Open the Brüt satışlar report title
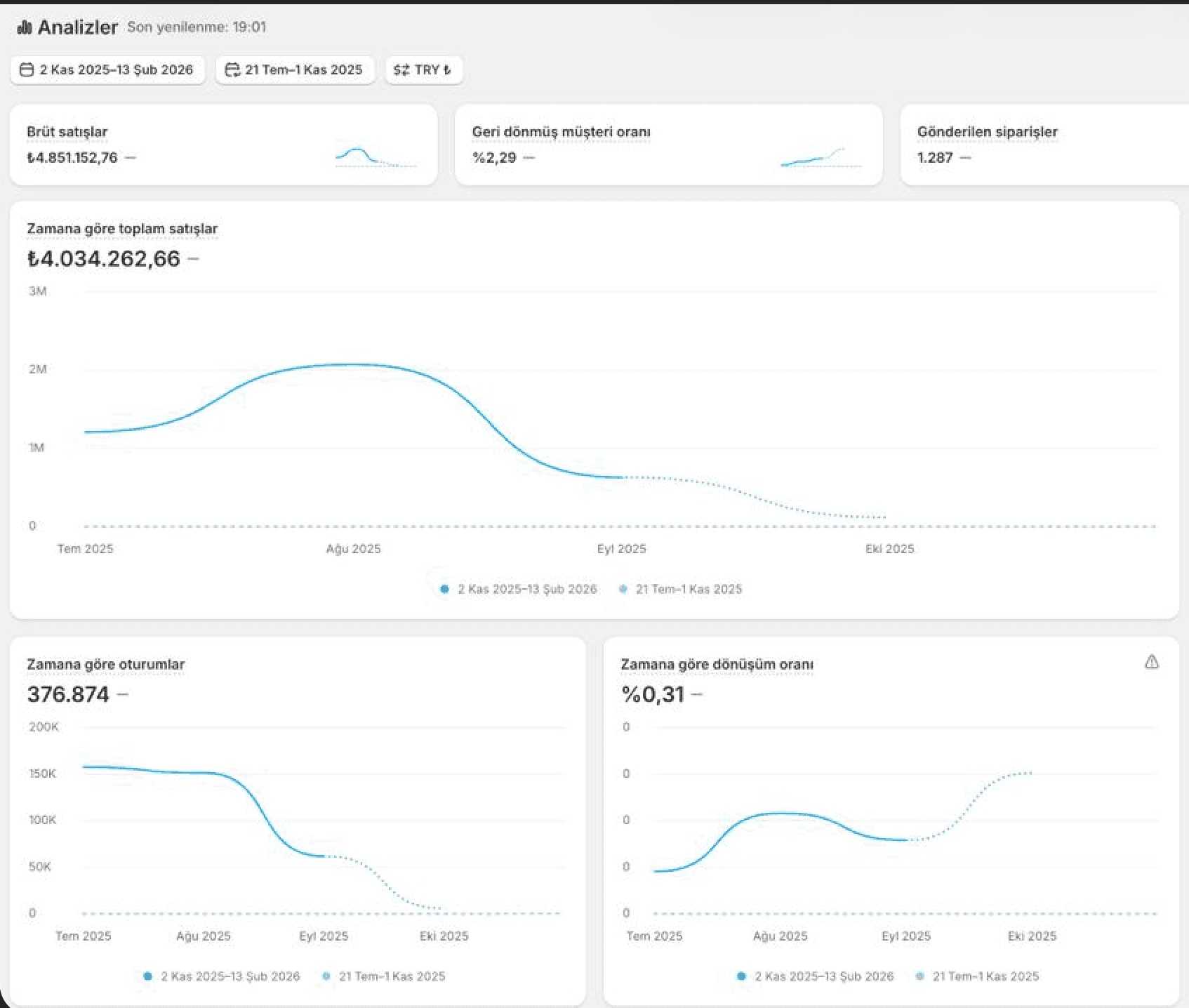Image resolution: width=1189 pixels, height=1008 pixels. (x=67, y=132)
